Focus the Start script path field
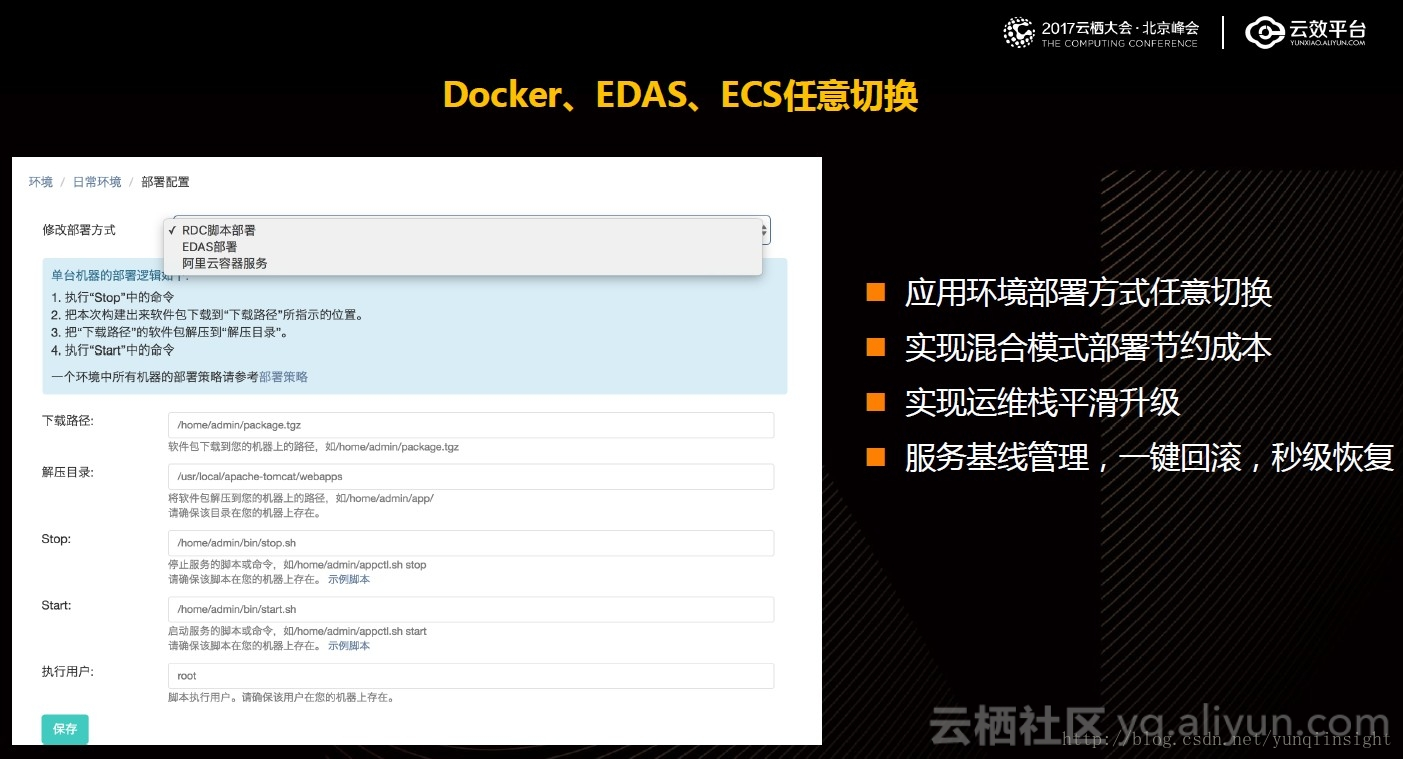This screenshot has width=1403, height=759. click(471, 609)
